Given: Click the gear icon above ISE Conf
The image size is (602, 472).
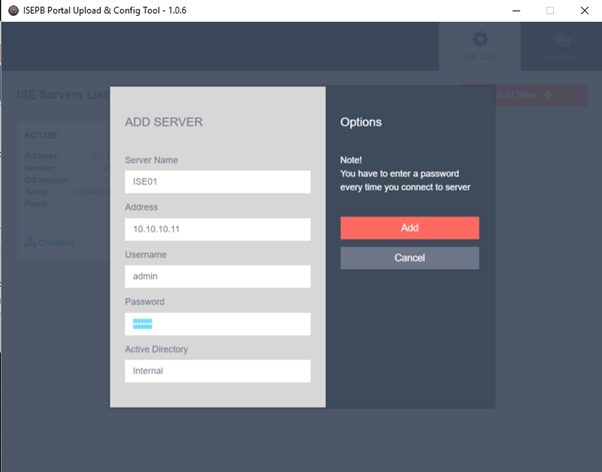Looking at the screenshot, I should point(480,39).
